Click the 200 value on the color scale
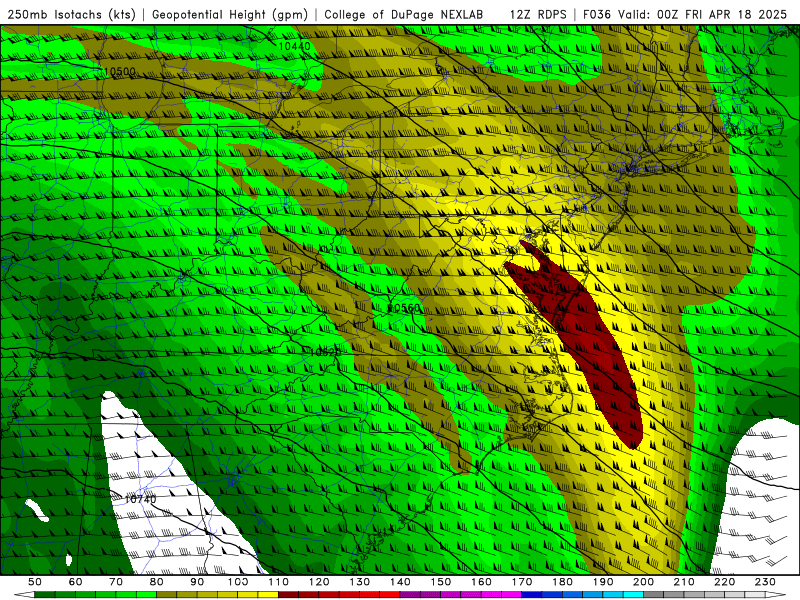 (643, 582)
